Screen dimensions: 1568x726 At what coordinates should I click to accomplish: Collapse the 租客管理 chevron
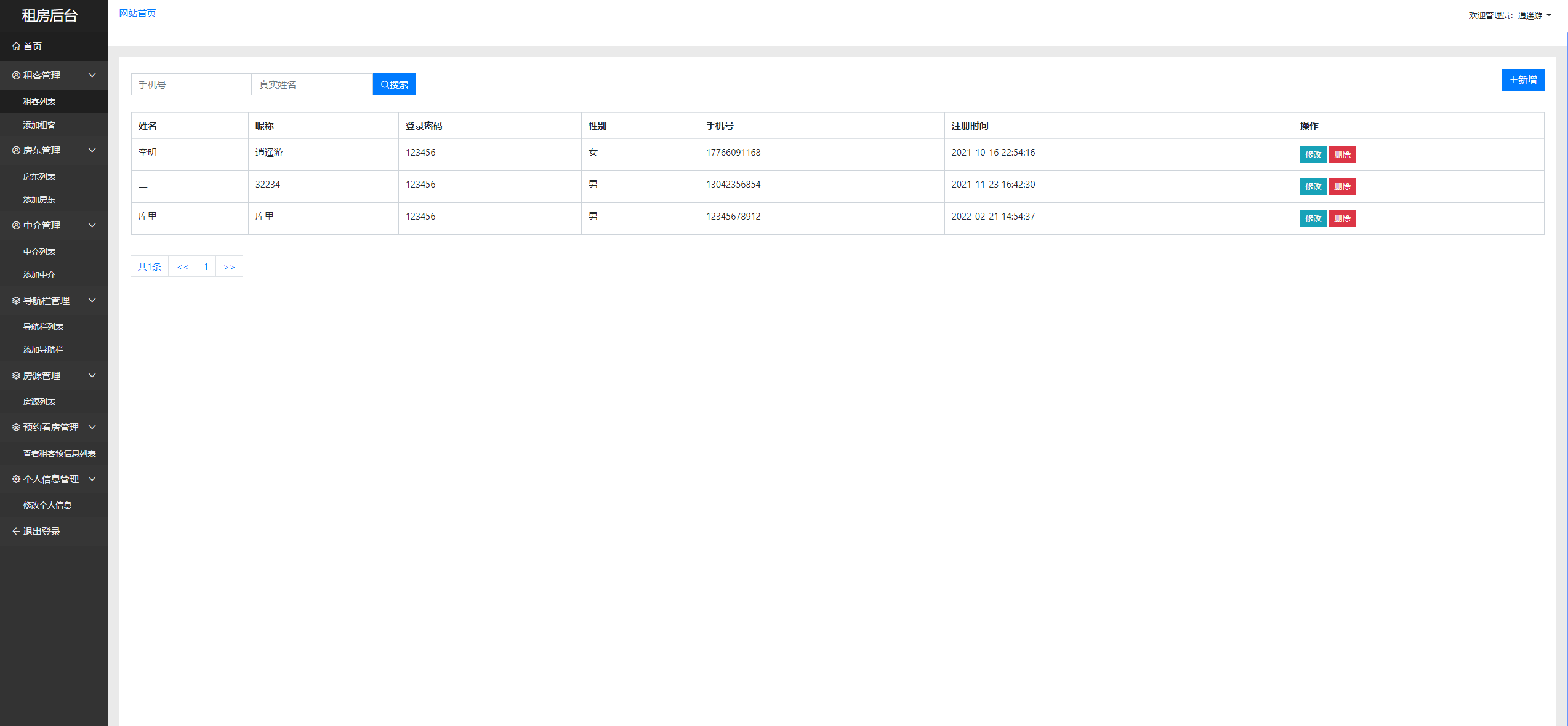(92, 75)
